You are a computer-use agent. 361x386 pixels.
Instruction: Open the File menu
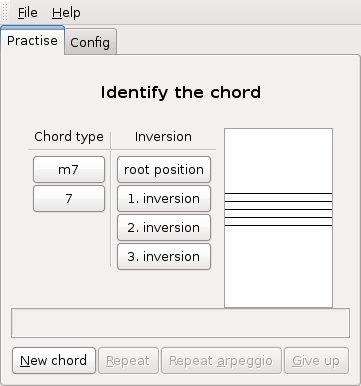(x=28, y=13)
